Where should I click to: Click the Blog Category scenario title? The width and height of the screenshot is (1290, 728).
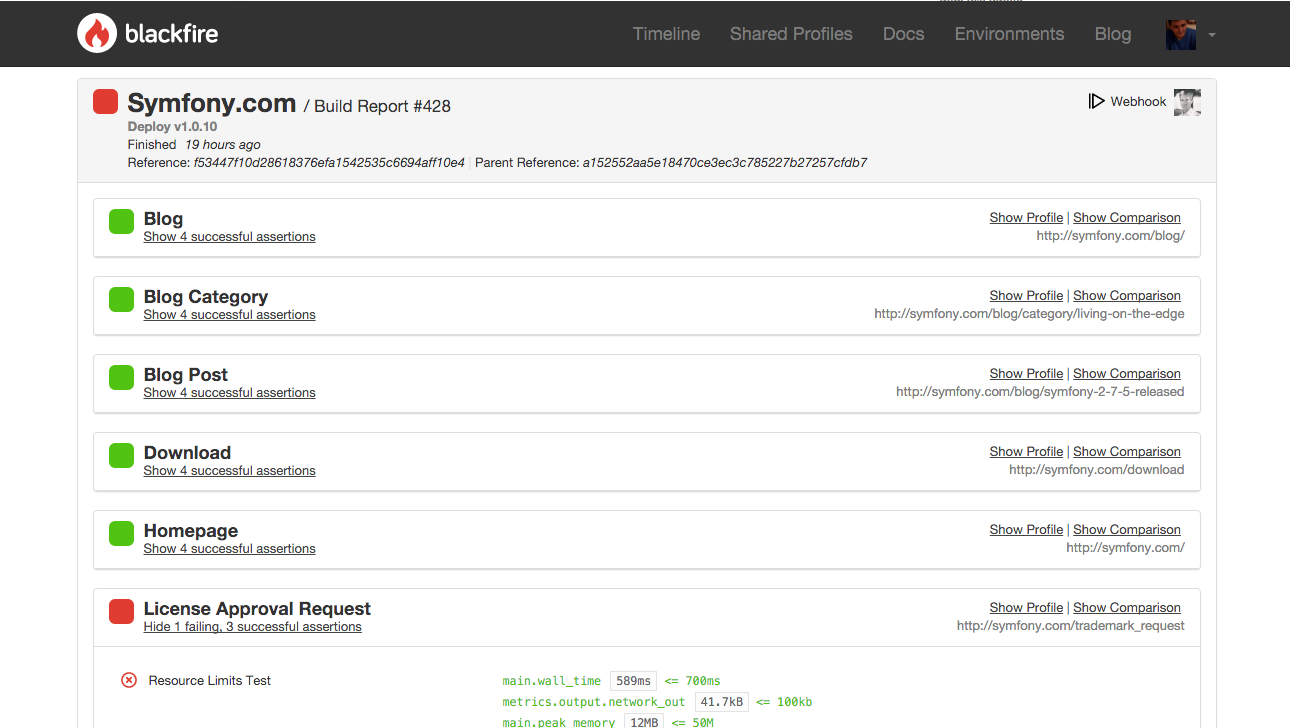point(206,297)
